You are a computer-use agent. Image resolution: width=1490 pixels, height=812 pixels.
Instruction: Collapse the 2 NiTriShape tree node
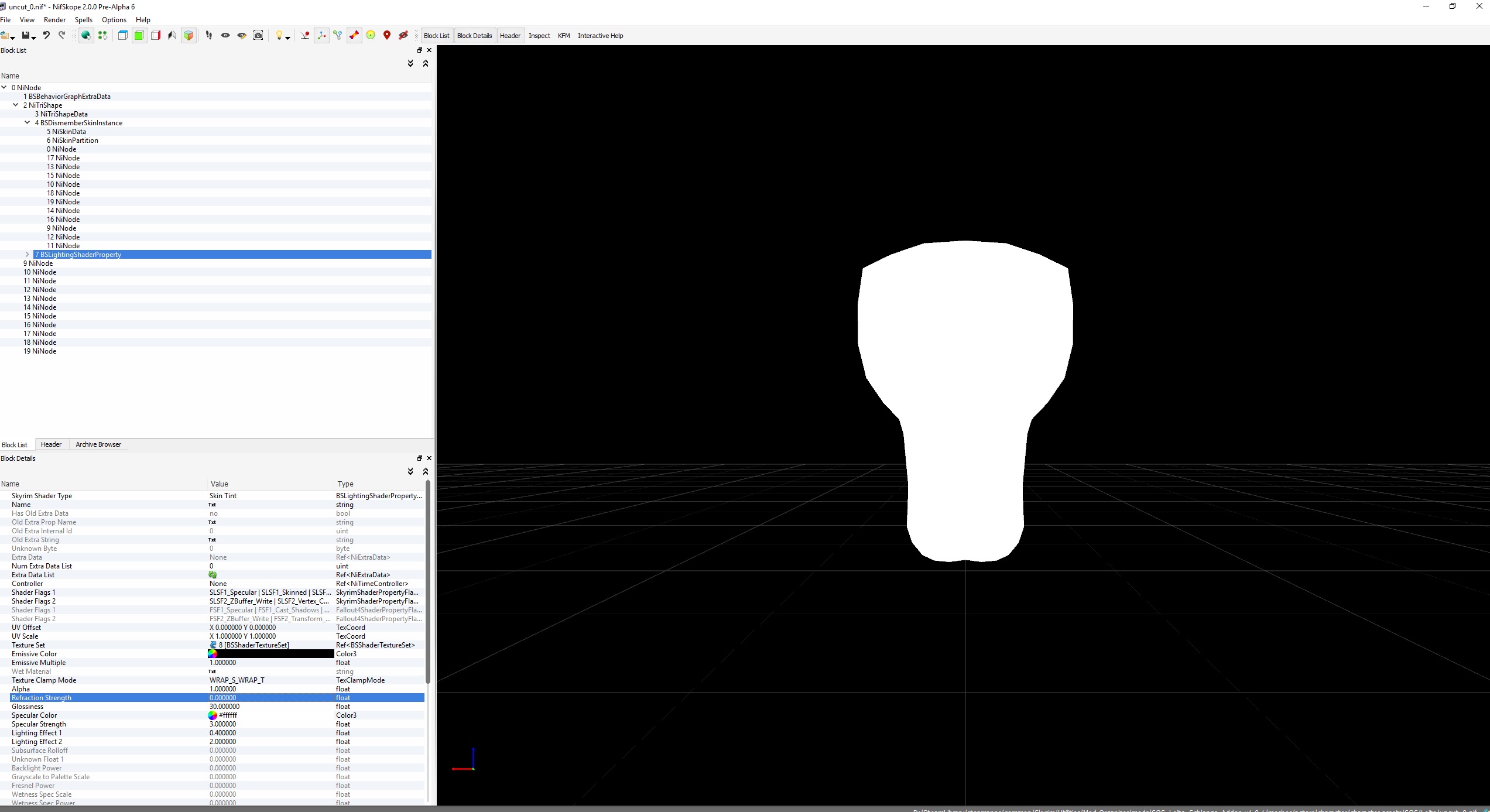click(15, 105)
